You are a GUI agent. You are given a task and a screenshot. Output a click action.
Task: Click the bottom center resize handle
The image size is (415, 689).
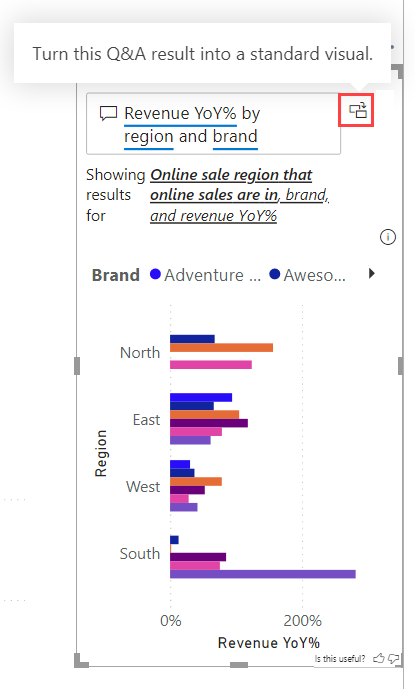(239, 664)
